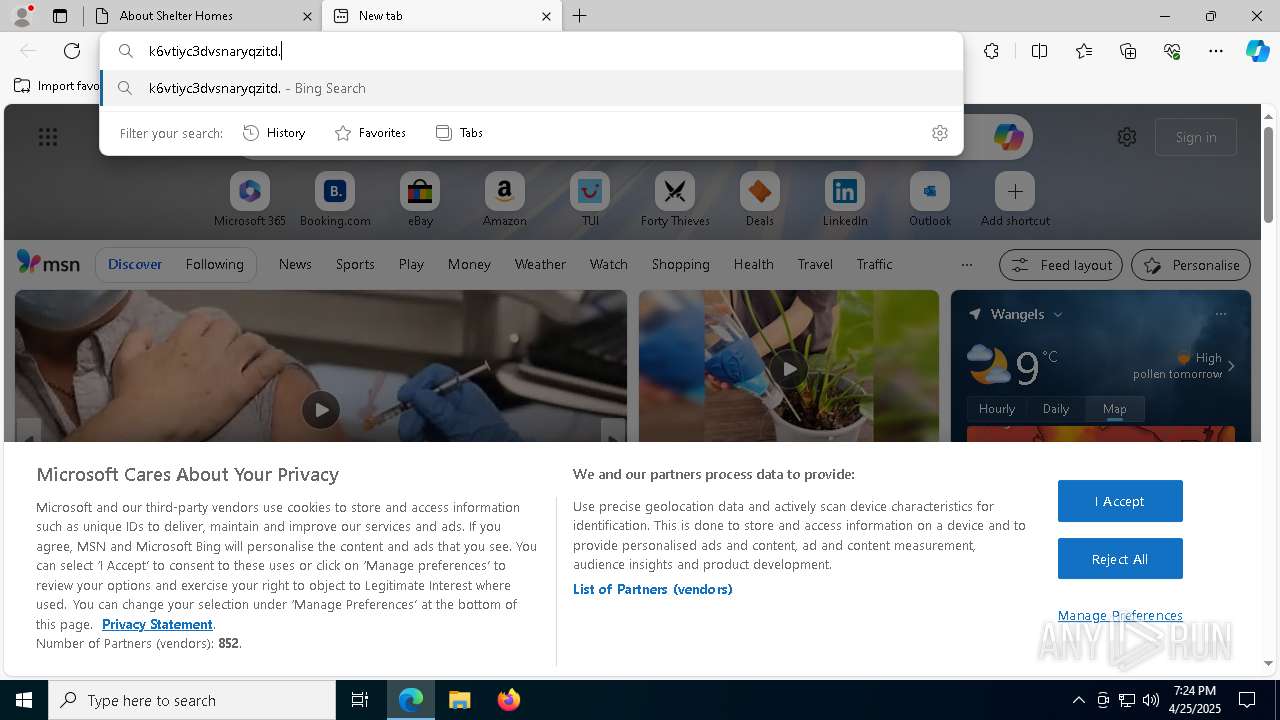Go to the Weather category
This screenshot has height=720, width=1280.
pyautogui.click(x=540, y=265)
